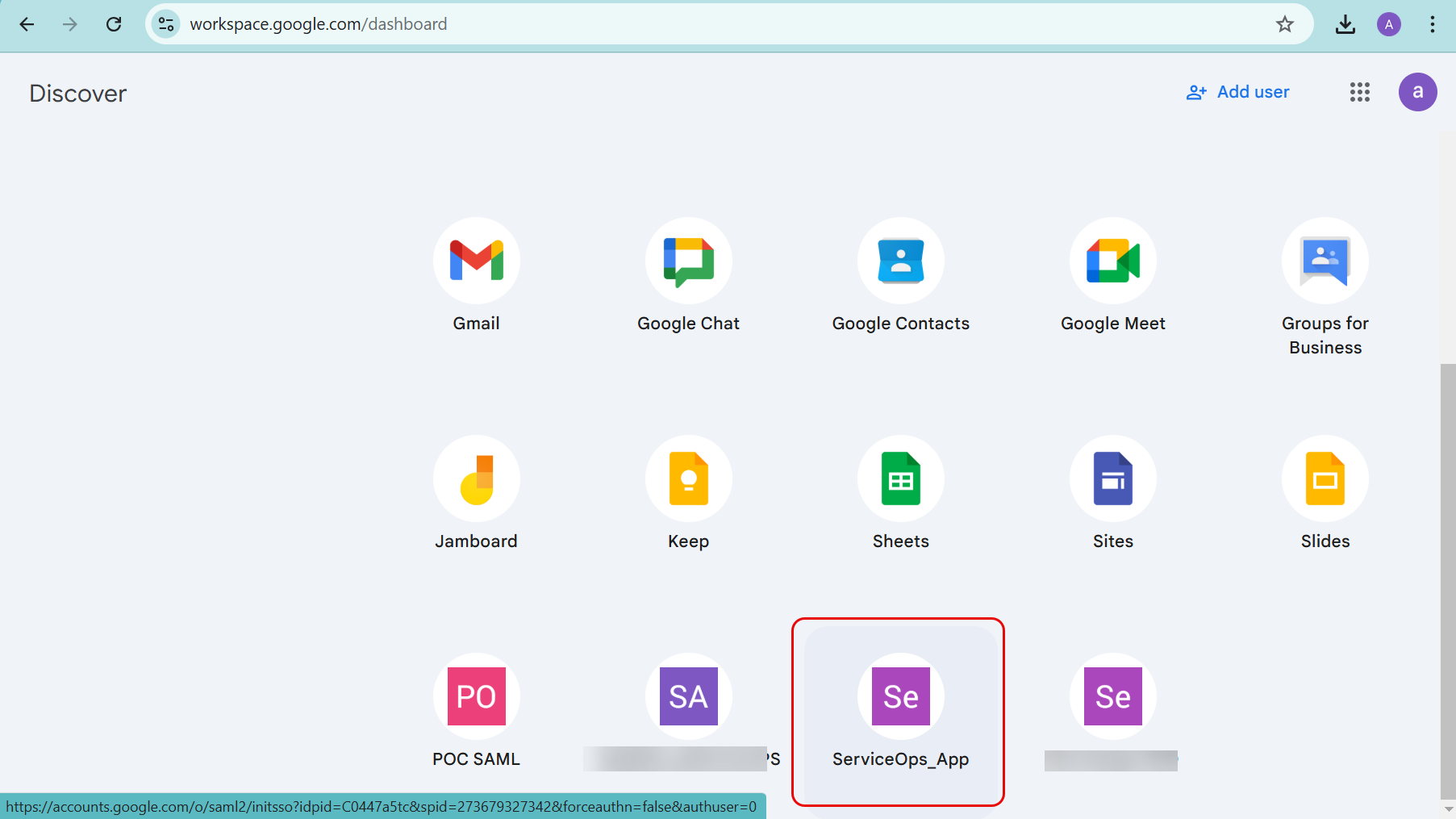Launch Google Chat

(x=688, y=261)
